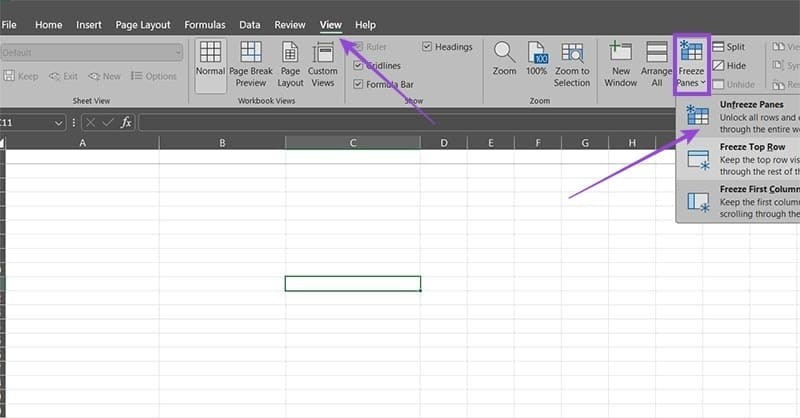Click inside the formula bar field
This screenshot has width=800, height=418.
click(400, 122)
